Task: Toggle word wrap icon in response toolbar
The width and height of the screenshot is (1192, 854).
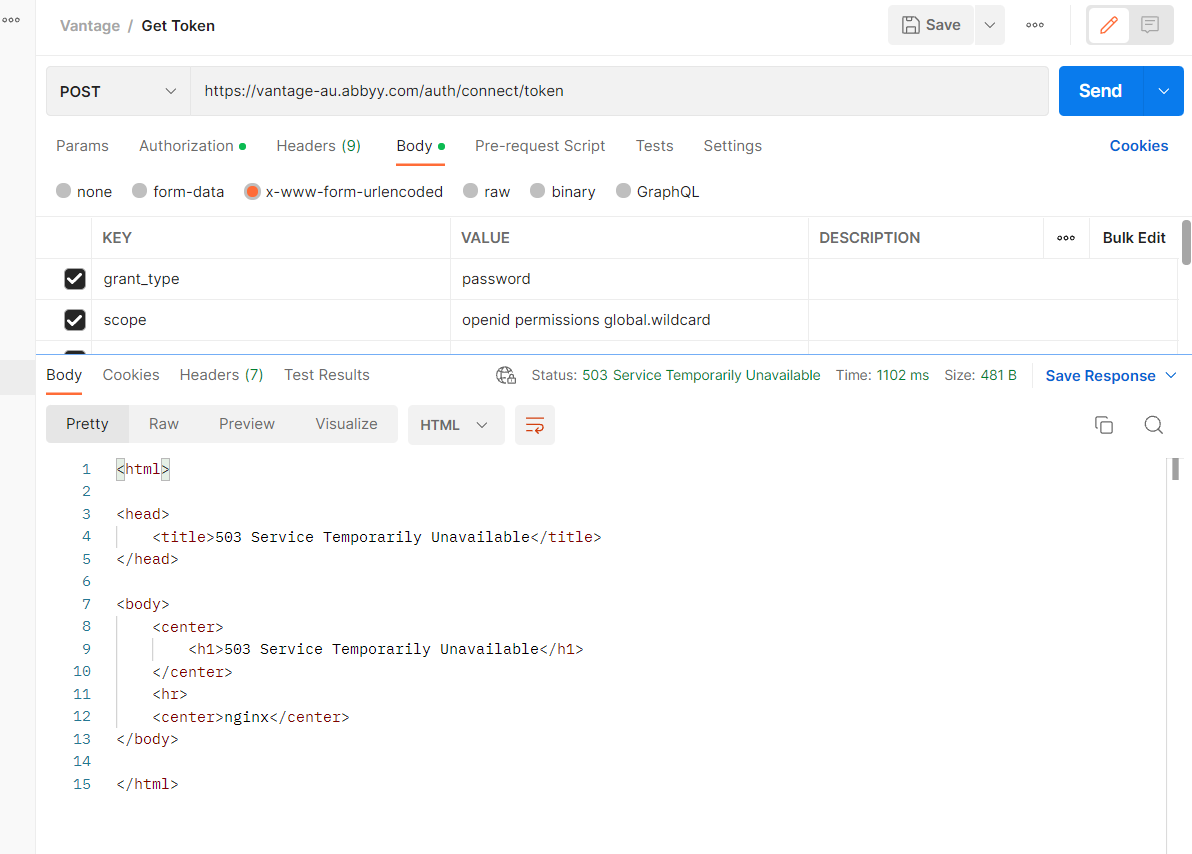Action: click(534, 425)
